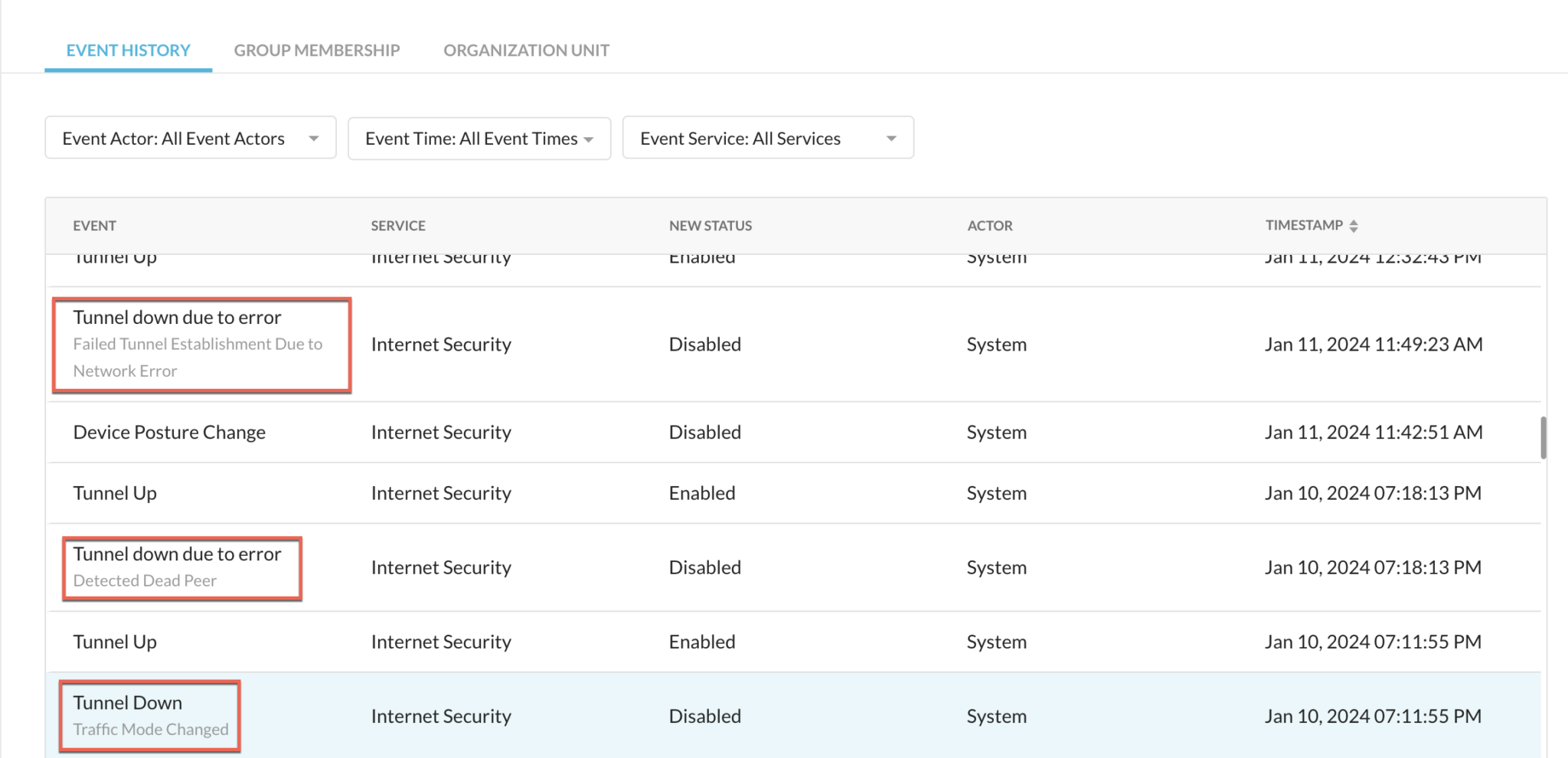Click the Event column header
1568x758 pixels.
point(95,225)
